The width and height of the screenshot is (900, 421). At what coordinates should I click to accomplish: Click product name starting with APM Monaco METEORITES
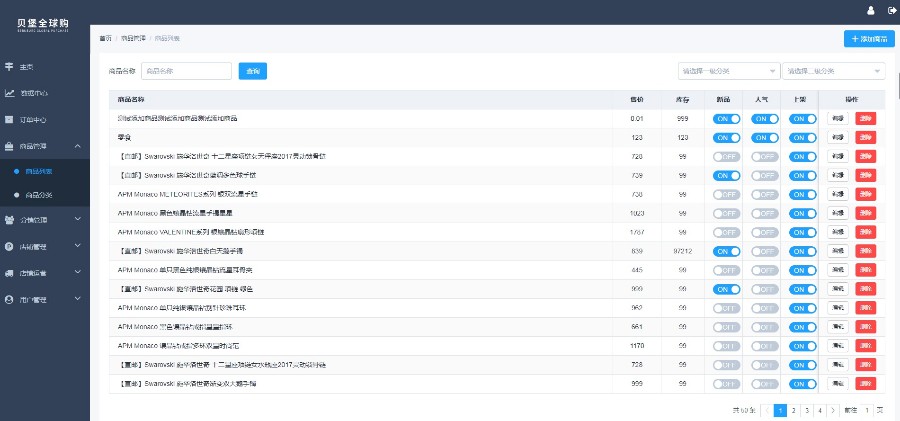[x=188, y=195]
